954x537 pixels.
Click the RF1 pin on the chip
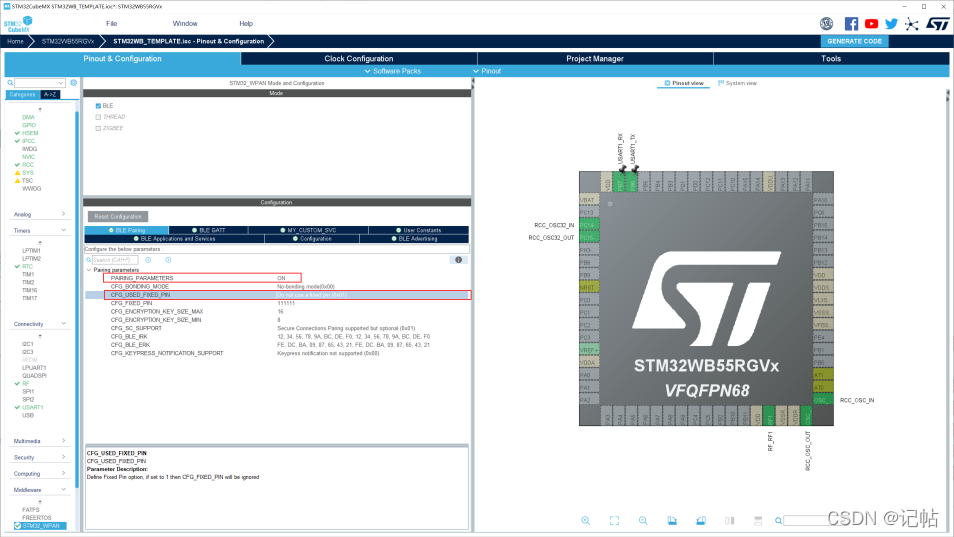click(769, 417)
